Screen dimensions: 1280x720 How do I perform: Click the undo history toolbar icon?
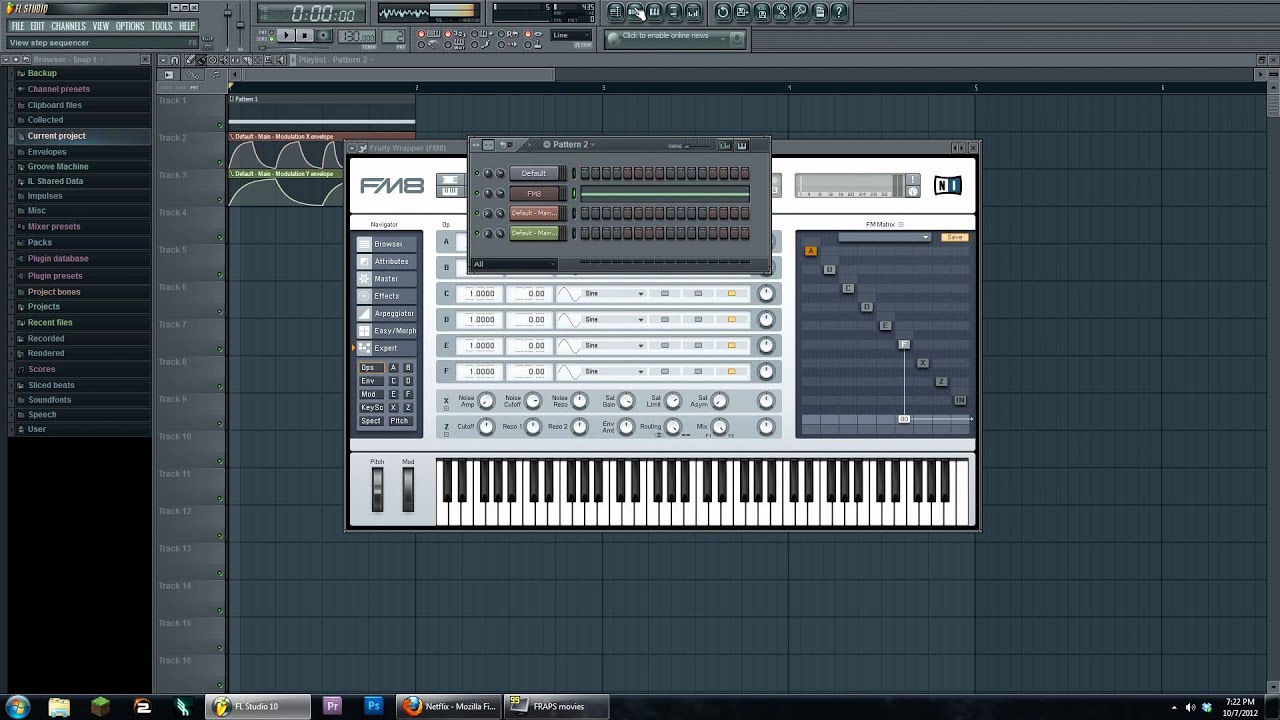coord(723,12)
